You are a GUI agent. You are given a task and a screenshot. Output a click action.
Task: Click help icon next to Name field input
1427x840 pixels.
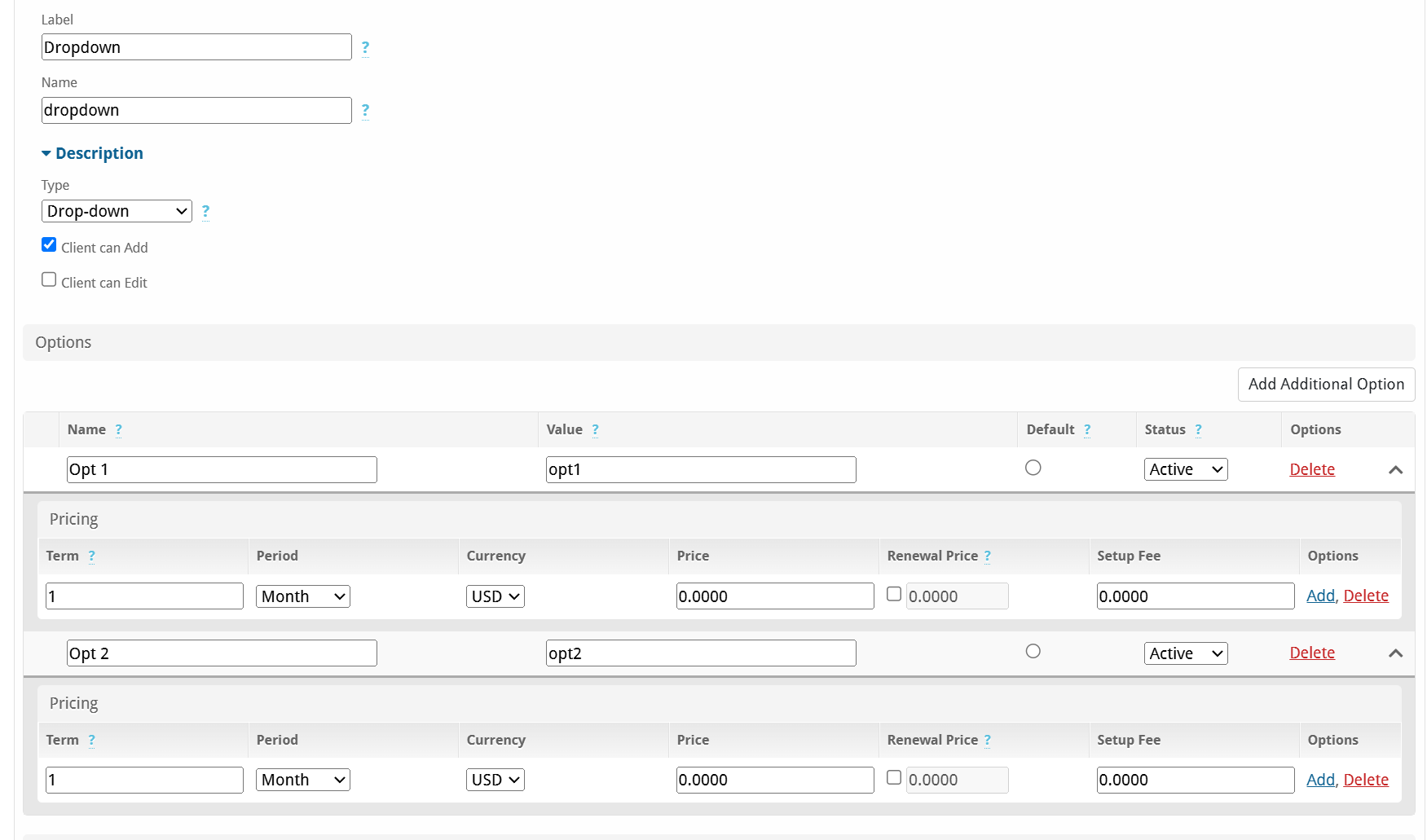pyautogui.click(x=365, y=110)
